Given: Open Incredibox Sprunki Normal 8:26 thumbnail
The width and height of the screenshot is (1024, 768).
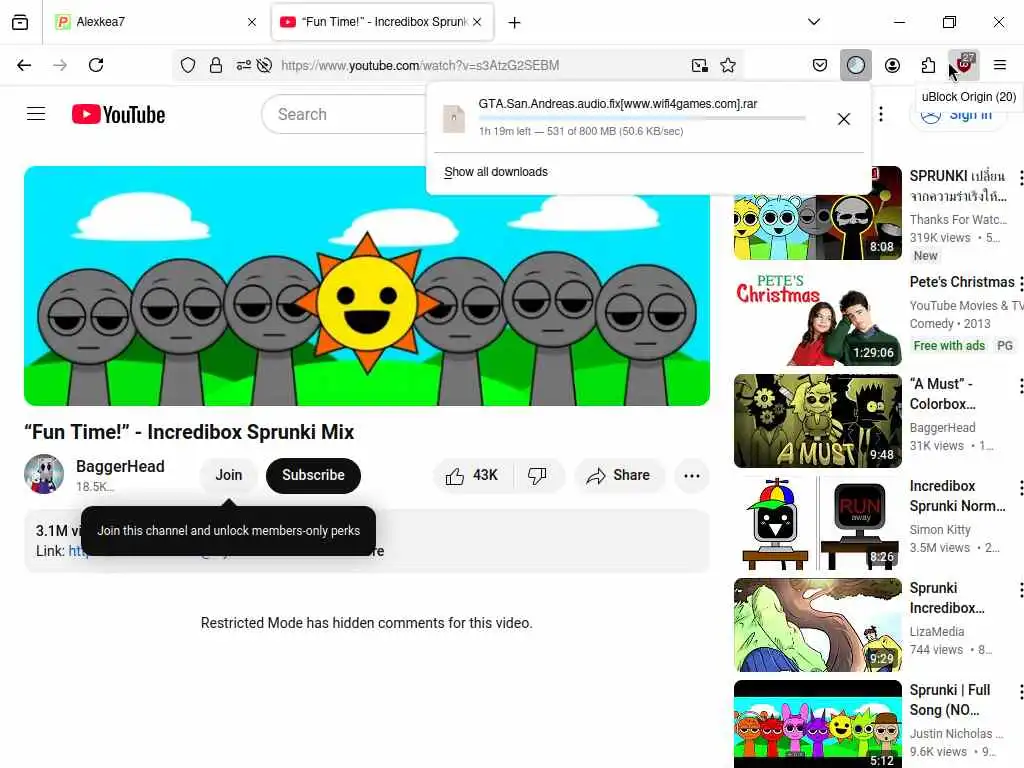Looking at the screenshot, I should click(x=818, y=522).
